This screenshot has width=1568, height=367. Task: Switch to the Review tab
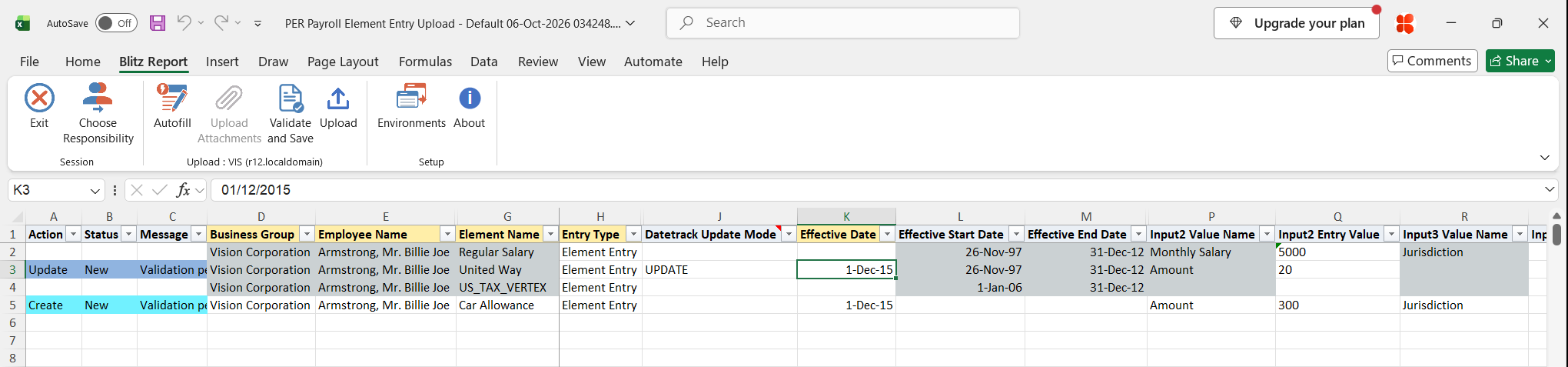(x=538, y=62)
